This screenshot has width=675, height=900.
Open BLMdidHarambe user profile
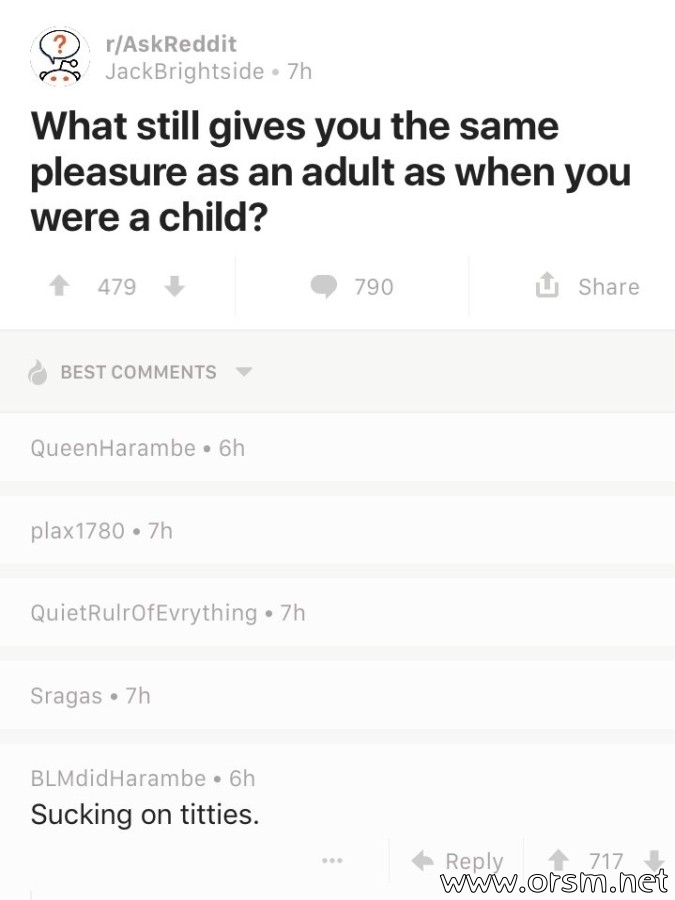point(118,778)
